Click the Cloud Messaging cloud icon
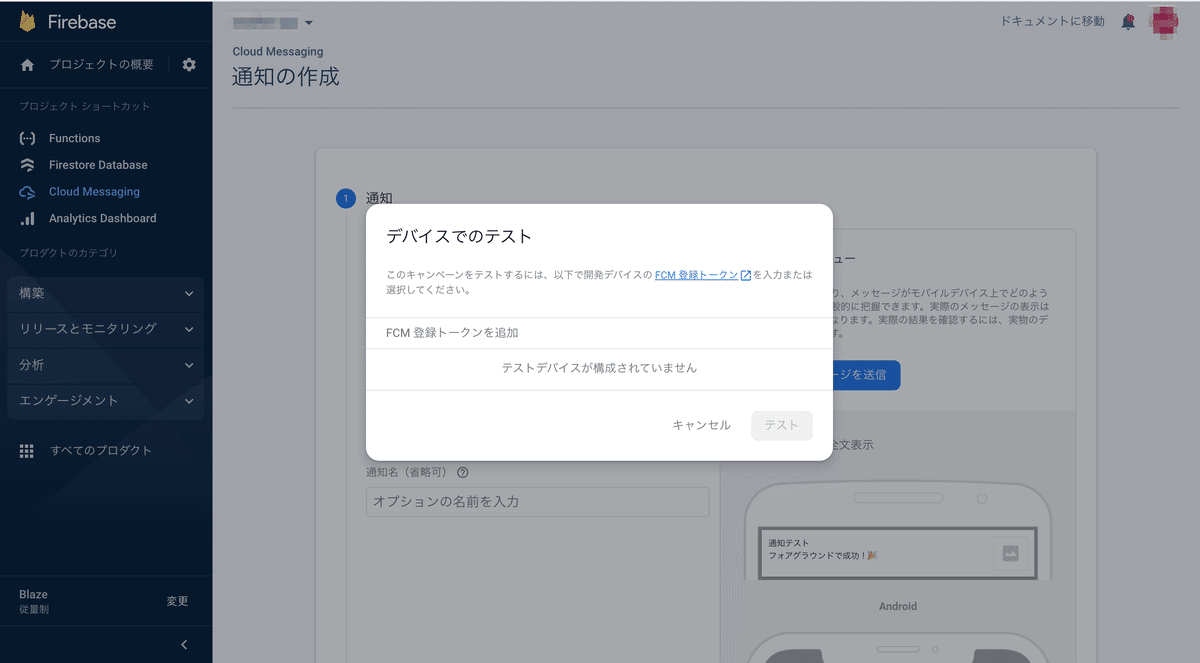 (28, 192)
